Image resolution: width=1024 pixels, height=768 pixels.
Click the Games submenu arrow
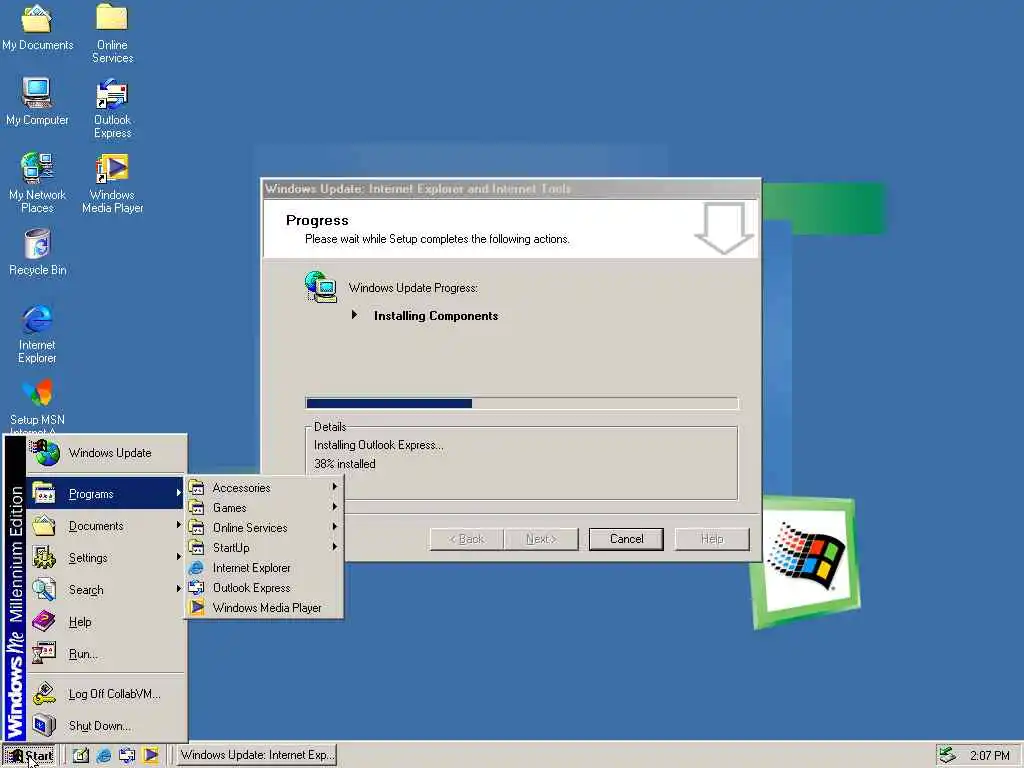coord(334,507)
